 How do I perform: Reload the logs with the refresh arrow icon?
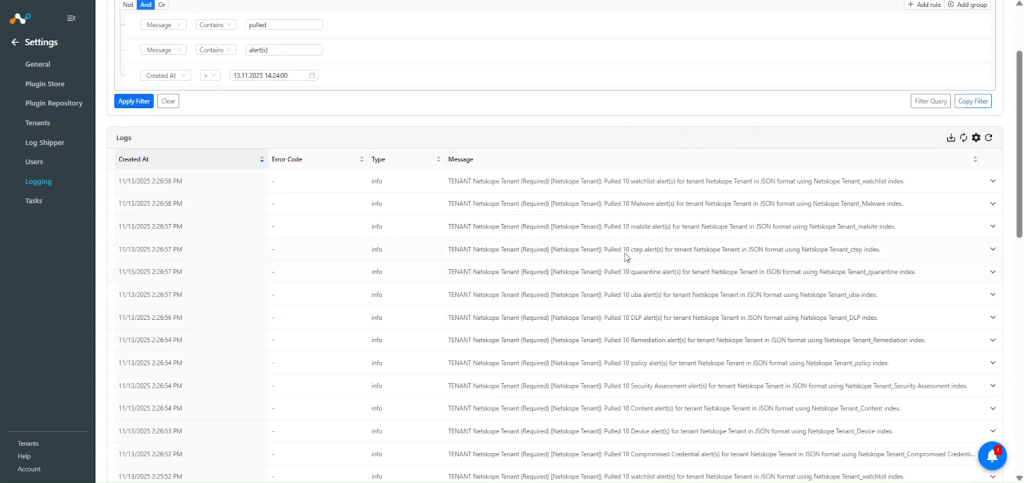pyautogui.click(x=989, y=138)
